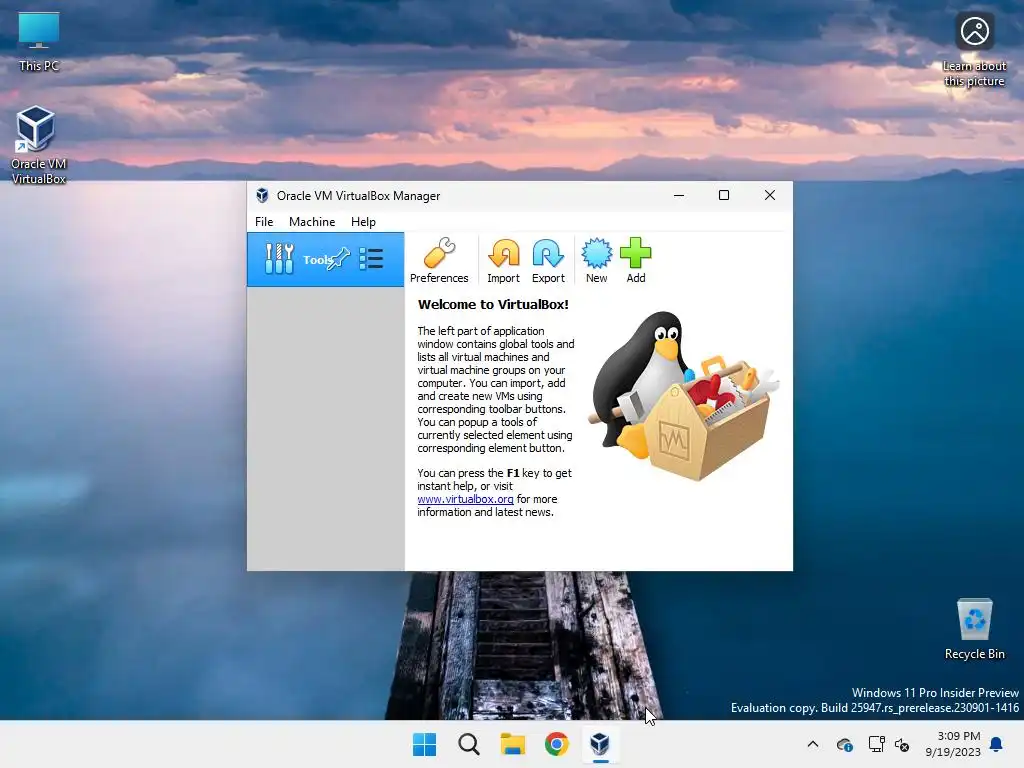
Task: Click the muted volume tray icon
Action: tap(902, 744)
